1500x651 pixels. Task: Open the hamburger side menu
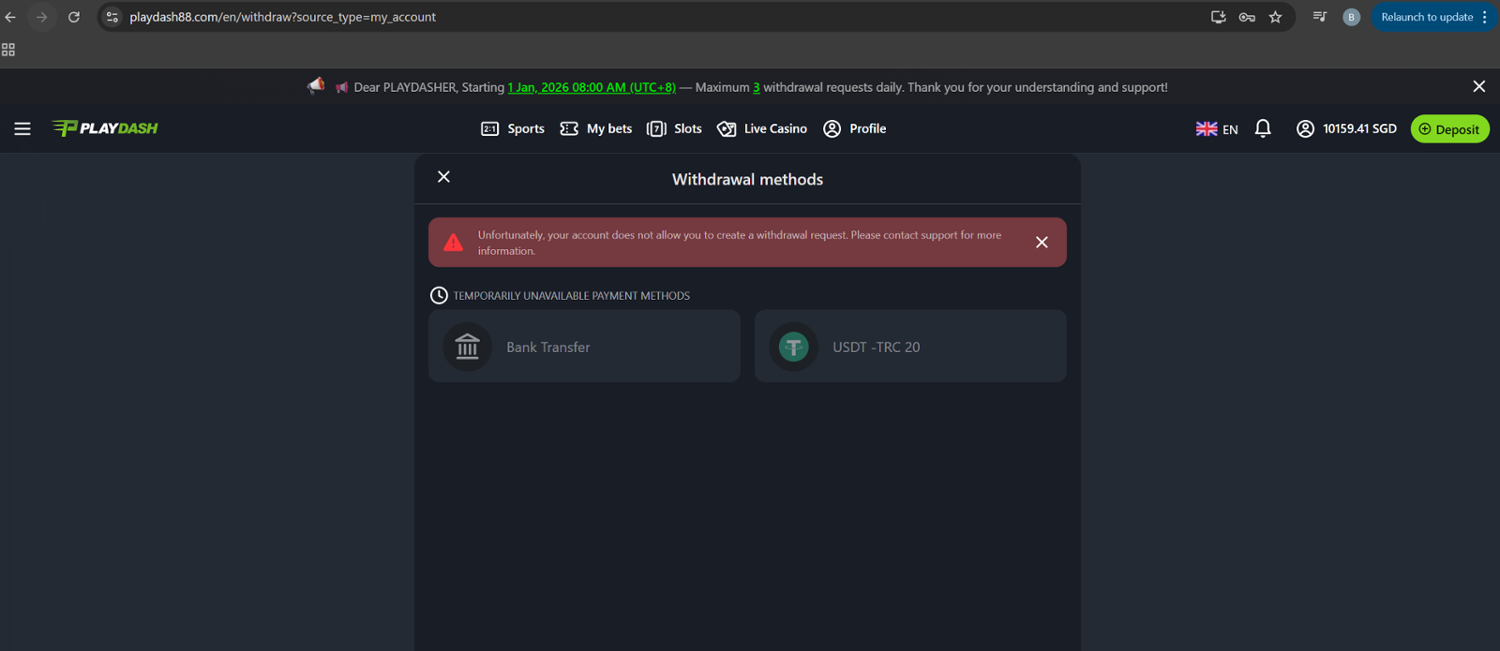[x=22, y=129]
